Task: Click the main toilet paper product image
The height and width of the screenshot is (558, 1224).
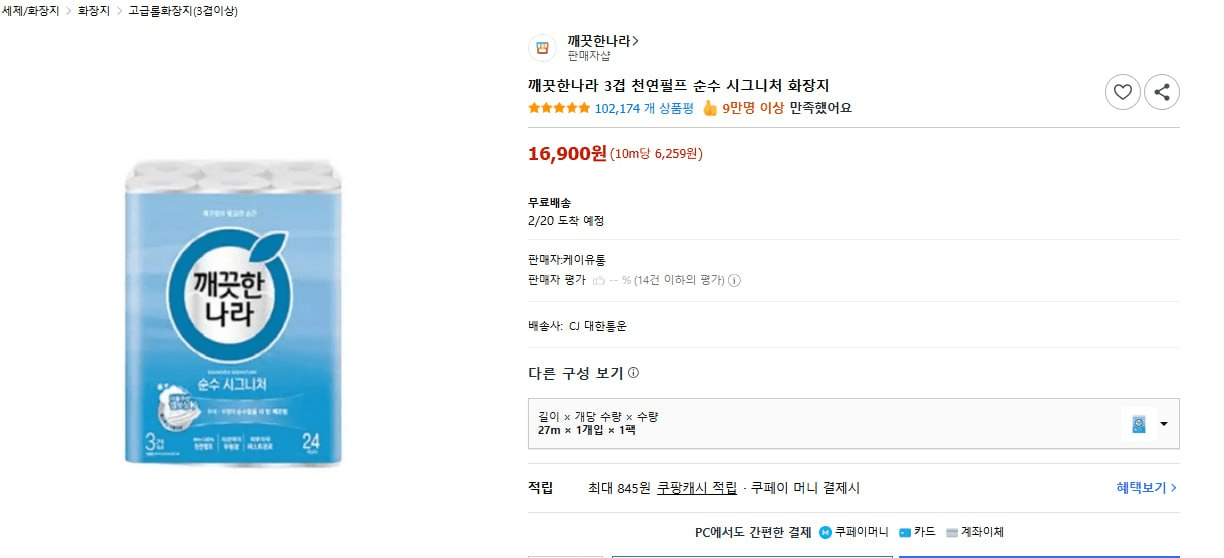Action: click(x=233, y=312)
